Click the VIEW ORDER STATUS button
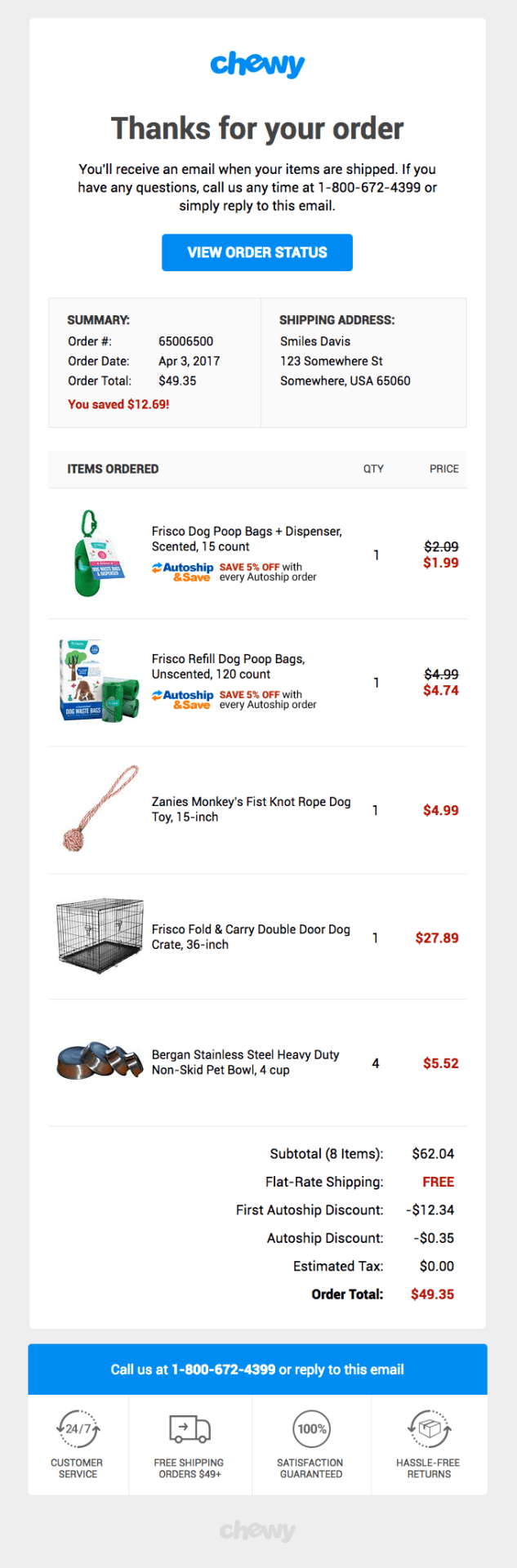This screenshot has width=517, height=1568. pos(257,252)
